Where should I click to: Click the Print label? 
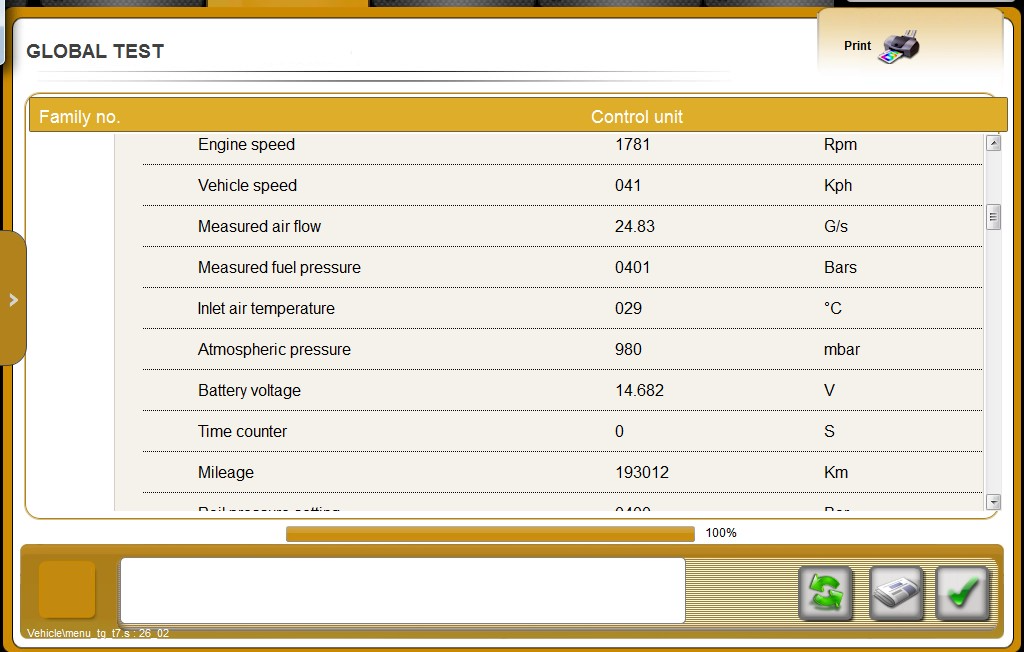[x=857, y=46]
